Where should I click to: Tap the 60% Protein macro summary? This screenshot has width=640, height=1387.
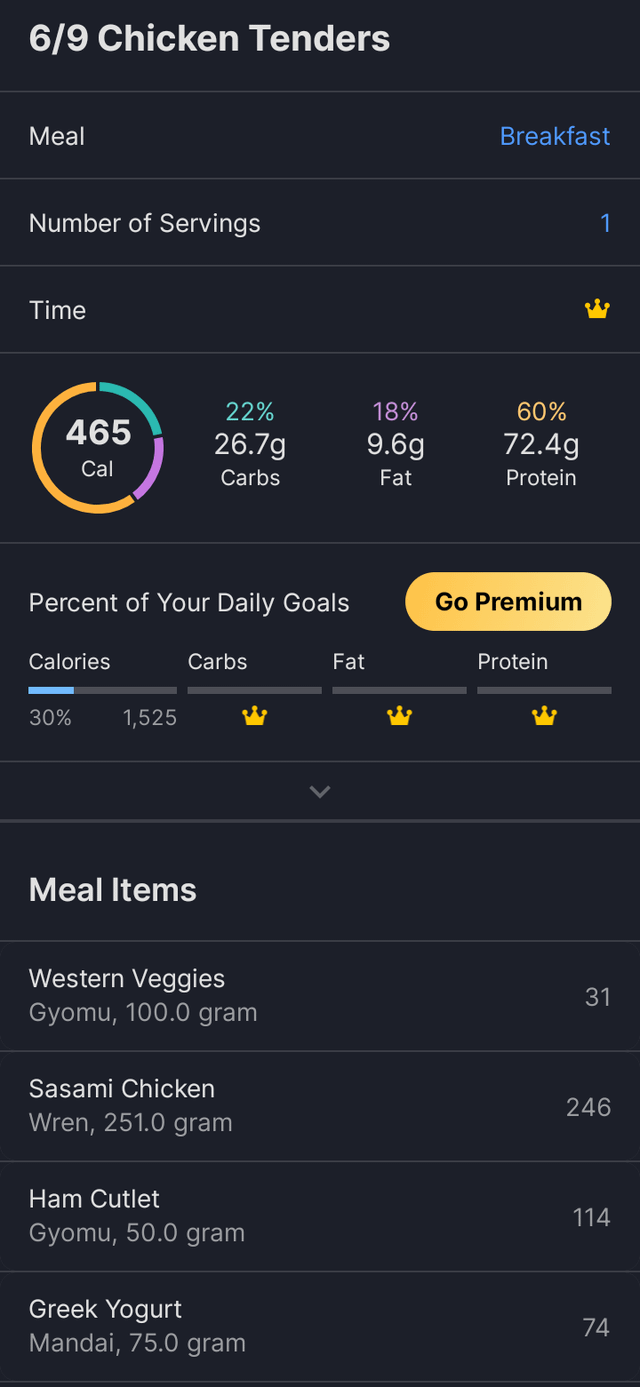click(x=541, y=445)
